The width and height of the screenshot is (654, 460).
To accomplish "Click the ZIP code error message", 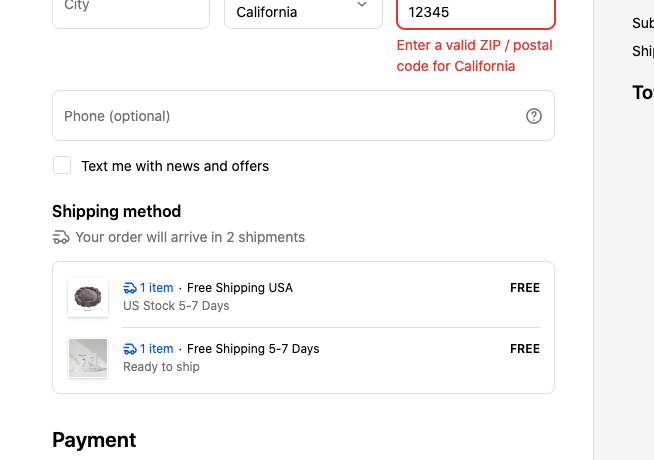I will point(474,56).
